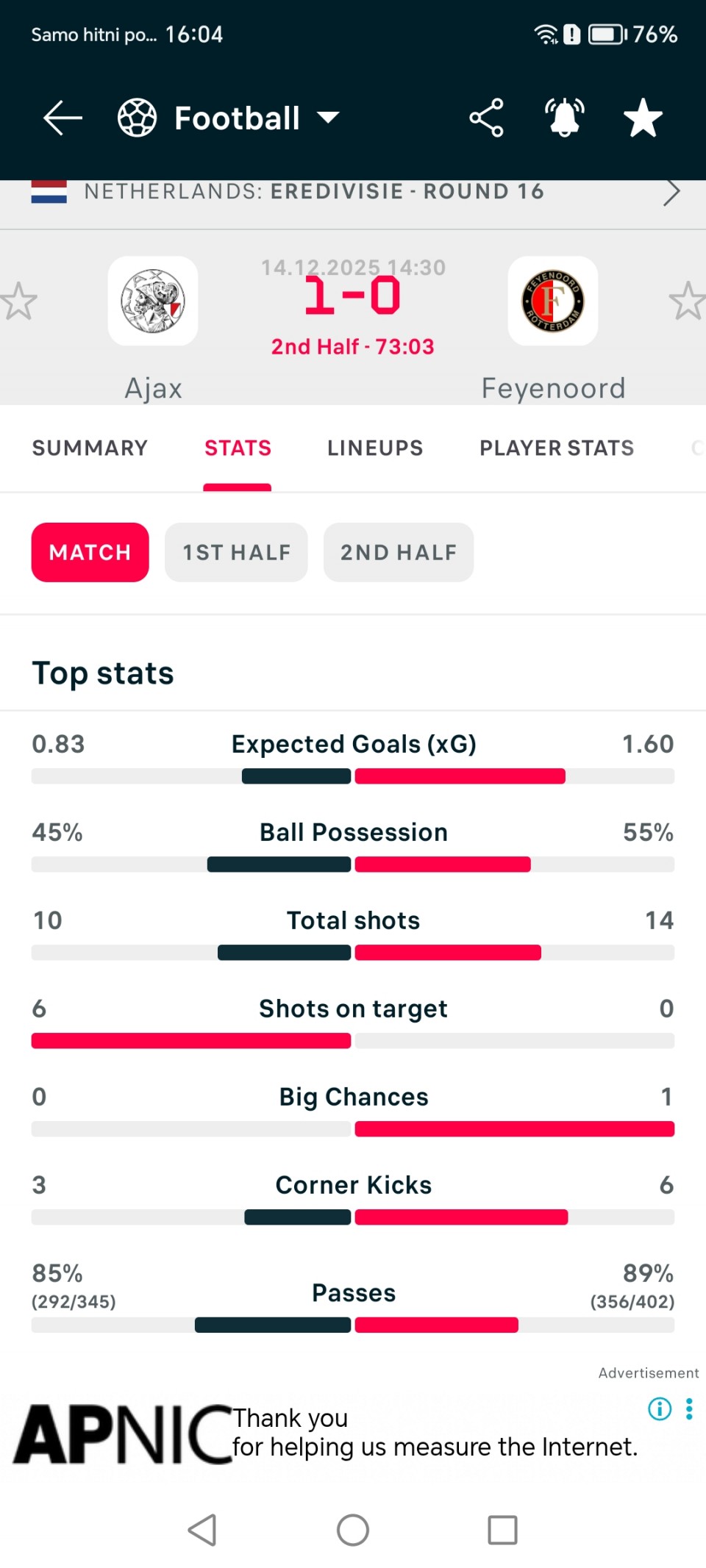Tap the Feyenoord club logo
The image size is (706, 1568).
[553, 301]
